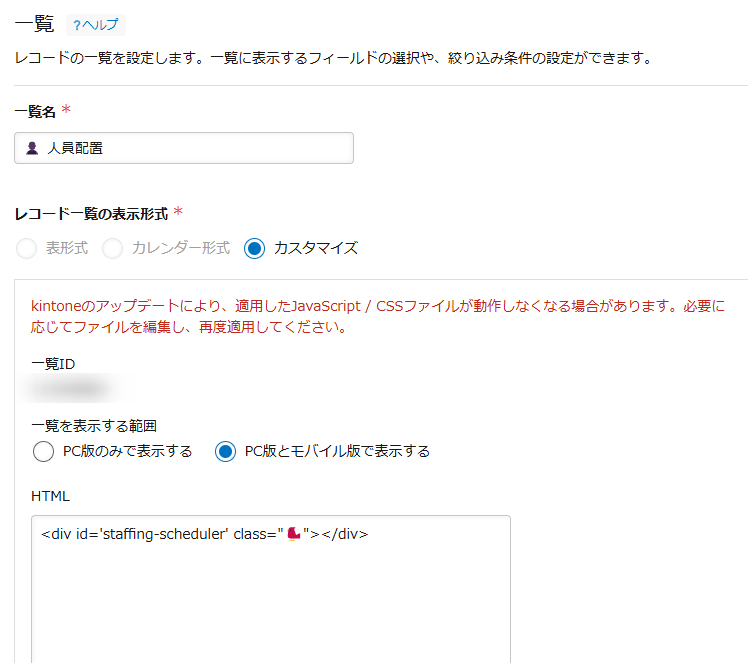
Task: Open the ?ヘルプ help link
Action: [x=96, y=25]
